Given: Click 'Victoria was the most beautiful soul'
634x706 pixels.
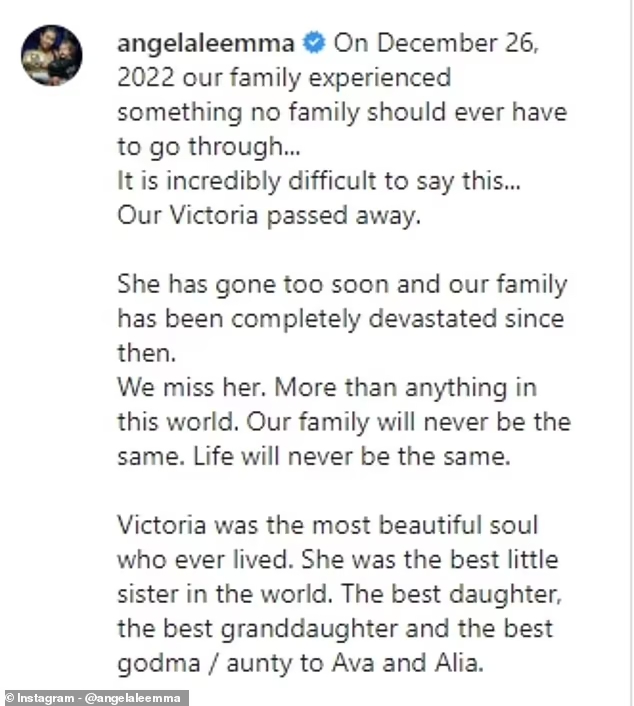Looking at the screenshot, I should coord(328,525).
